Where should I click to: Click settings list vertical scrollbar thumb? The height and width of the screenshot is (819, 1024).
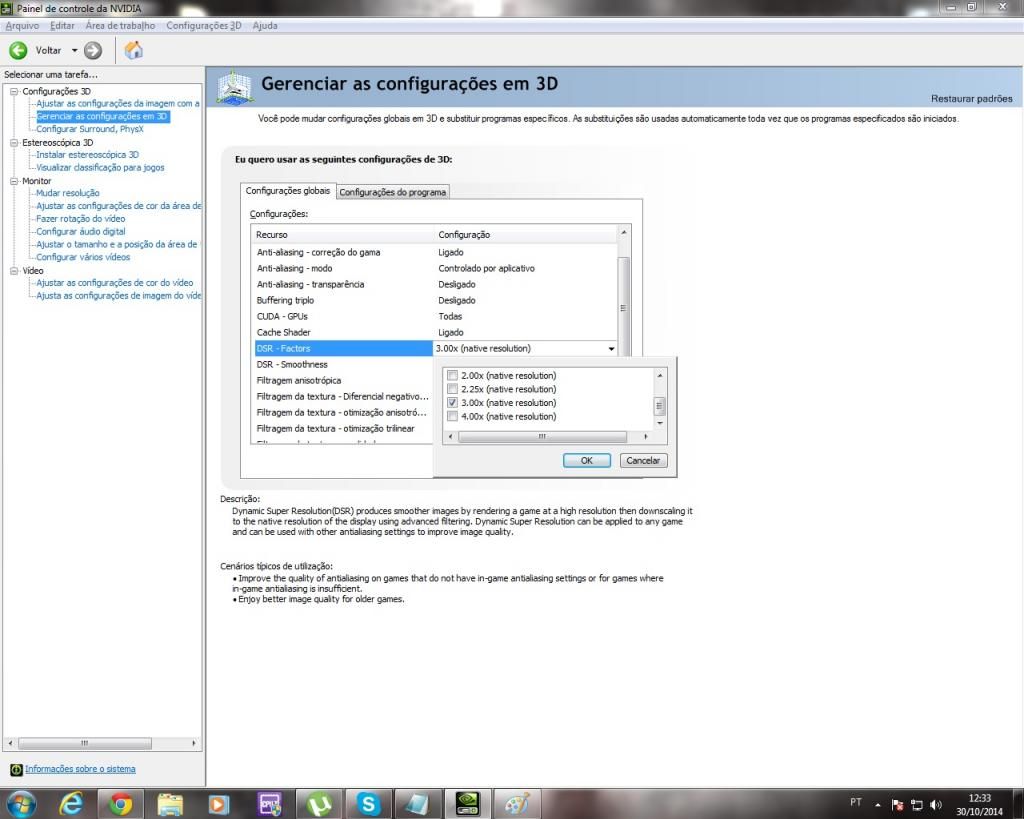623,307
